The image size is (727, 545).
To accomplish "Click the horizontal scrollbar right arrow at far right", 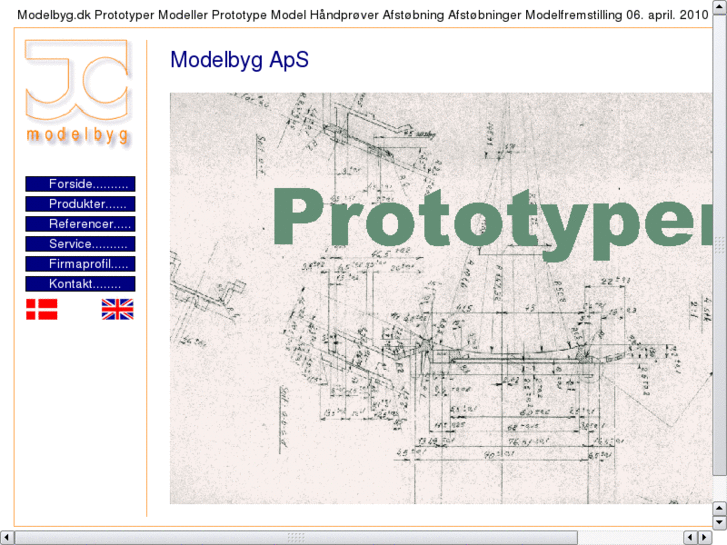I will point(705,538).
